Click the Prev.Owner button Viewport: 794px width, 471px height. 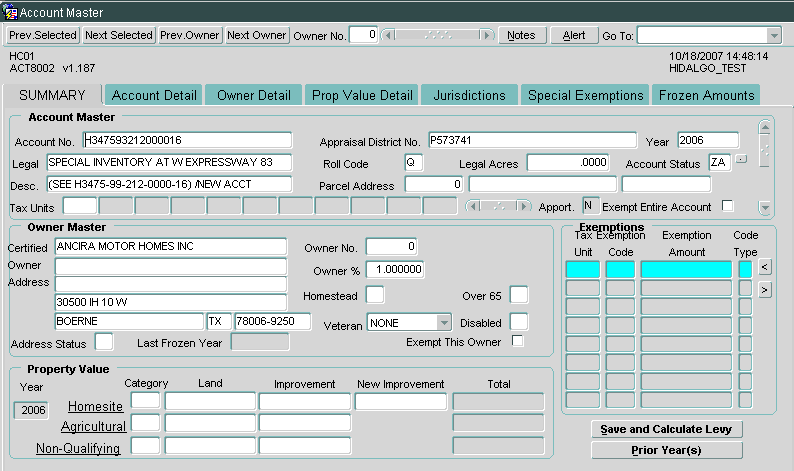coord(189,35)
